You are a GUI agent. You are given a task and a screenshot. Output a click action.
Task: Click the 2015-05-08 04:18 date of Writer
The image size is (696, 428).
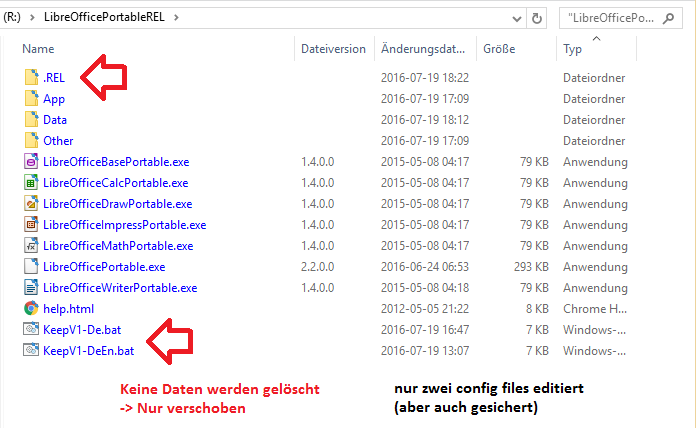click(425, 288)
